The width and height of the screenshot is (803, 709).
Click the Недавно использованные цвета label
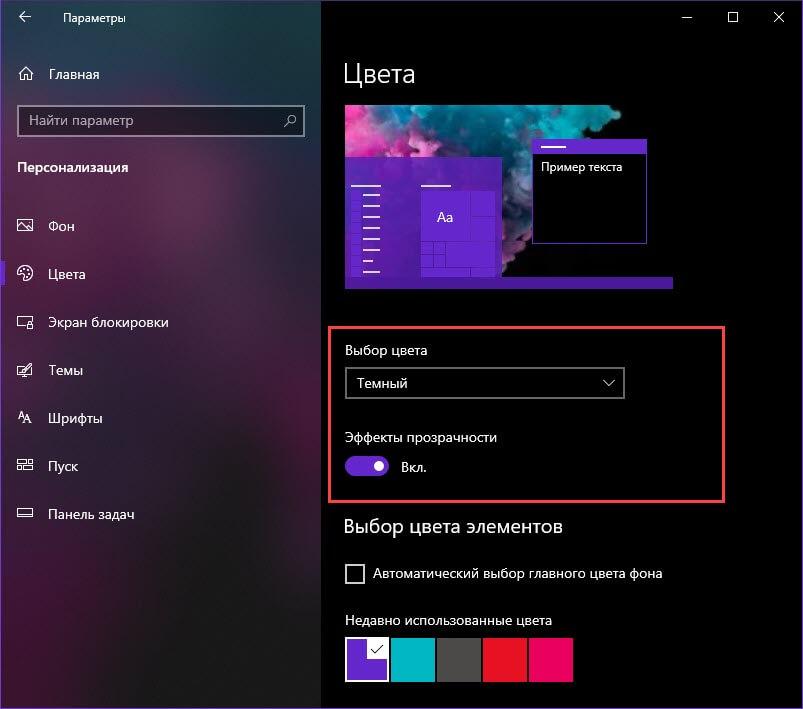pos(448,620)
